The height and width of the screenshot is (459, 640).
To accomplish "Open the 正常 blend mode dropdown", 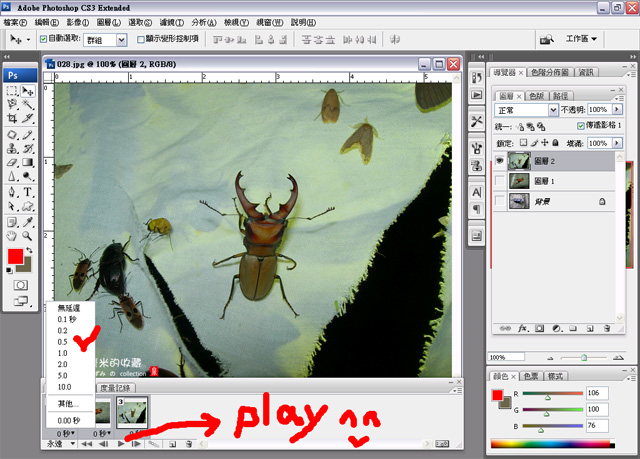I will pyautogui.click(x=552, y=109).
